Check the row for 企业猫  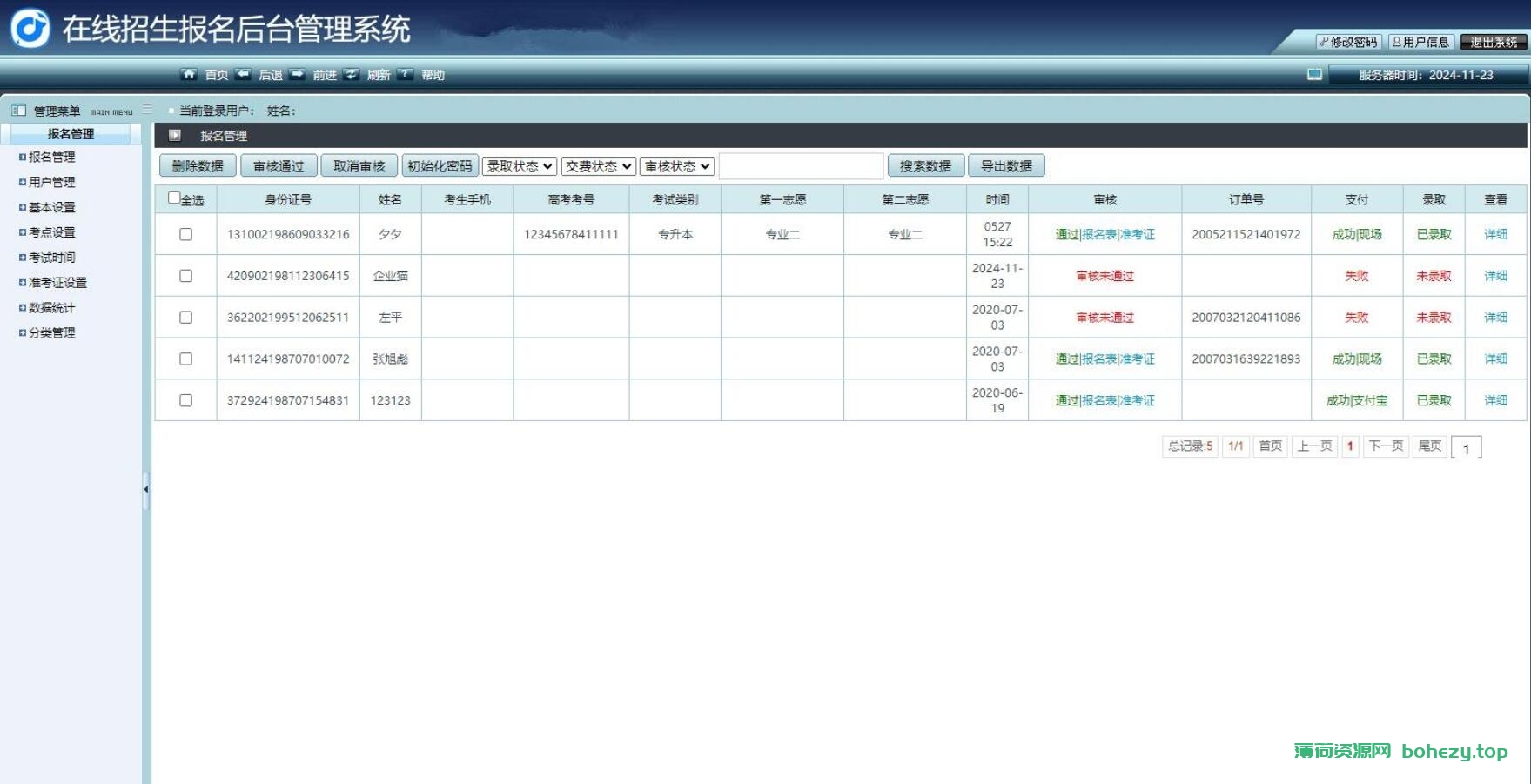pyautogui.click(x=185, y=276)
